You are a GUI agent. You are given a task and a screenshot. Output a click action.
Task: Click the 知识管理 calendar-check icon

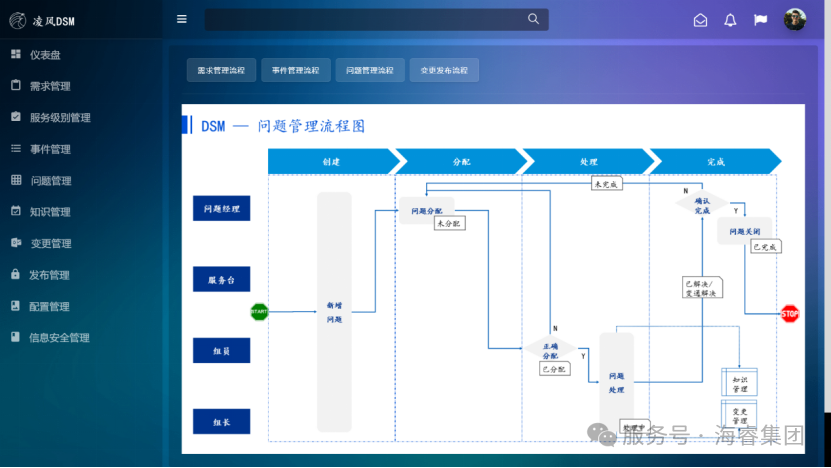point(16,211)
